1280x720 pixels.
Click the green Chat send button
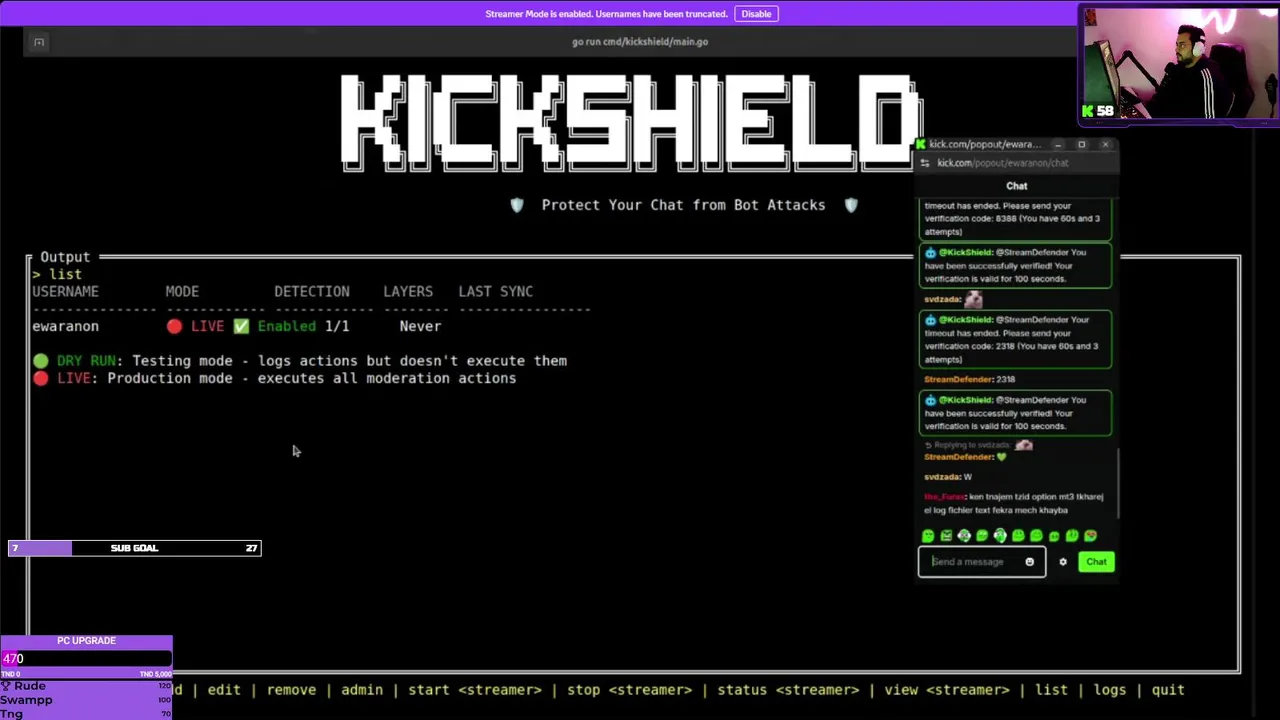pos(1096,562)
